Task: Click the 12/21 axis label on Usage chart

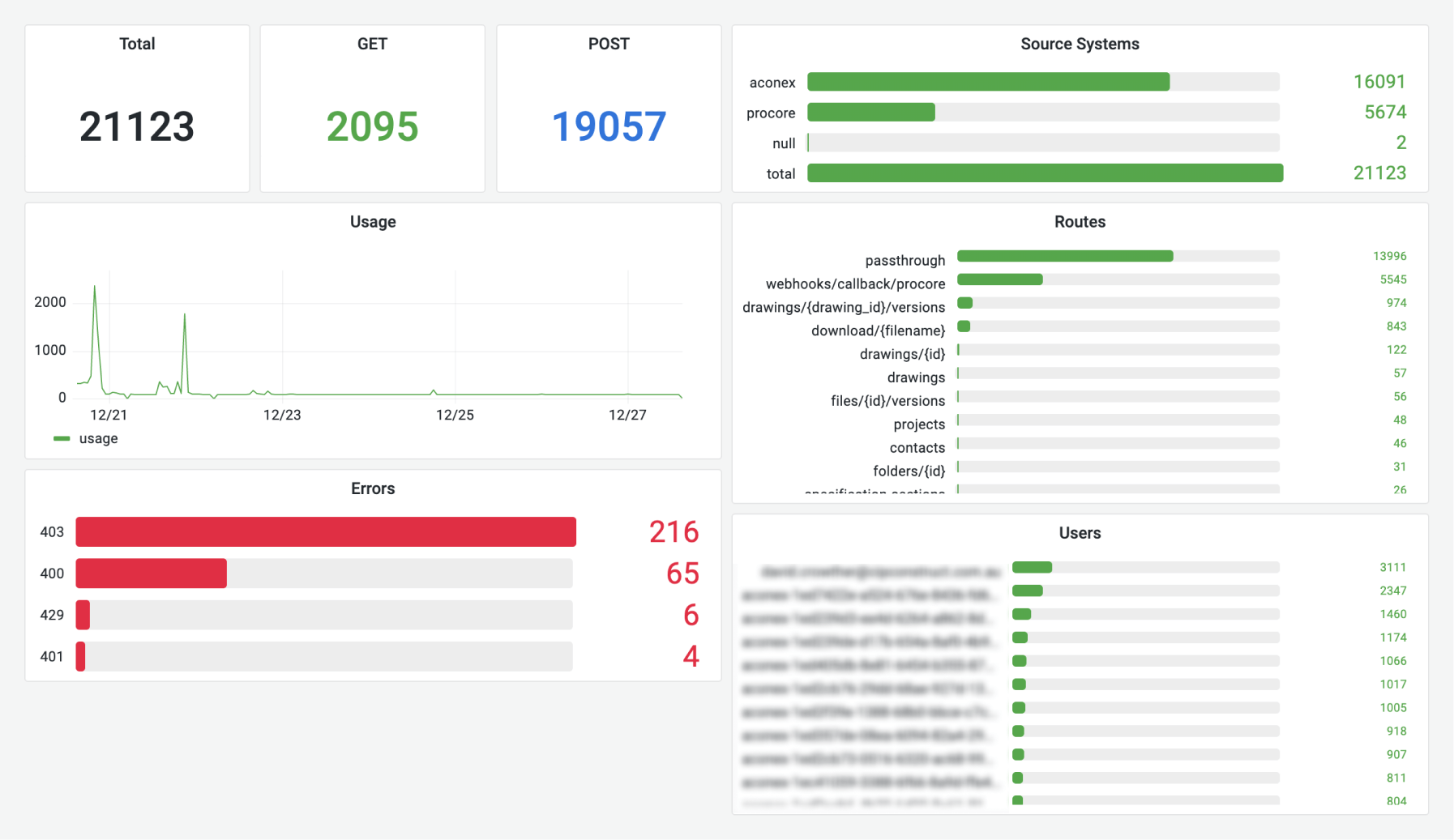Action: (x=109, y=415)
